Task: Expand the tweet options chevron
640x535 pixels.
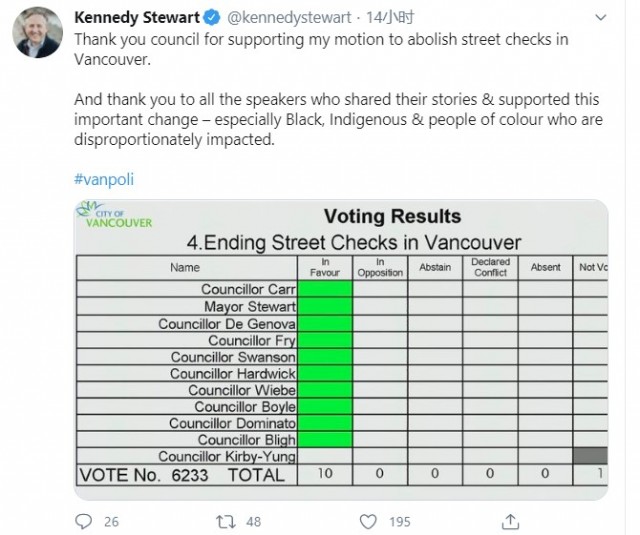Action: (x=600, y=18)
